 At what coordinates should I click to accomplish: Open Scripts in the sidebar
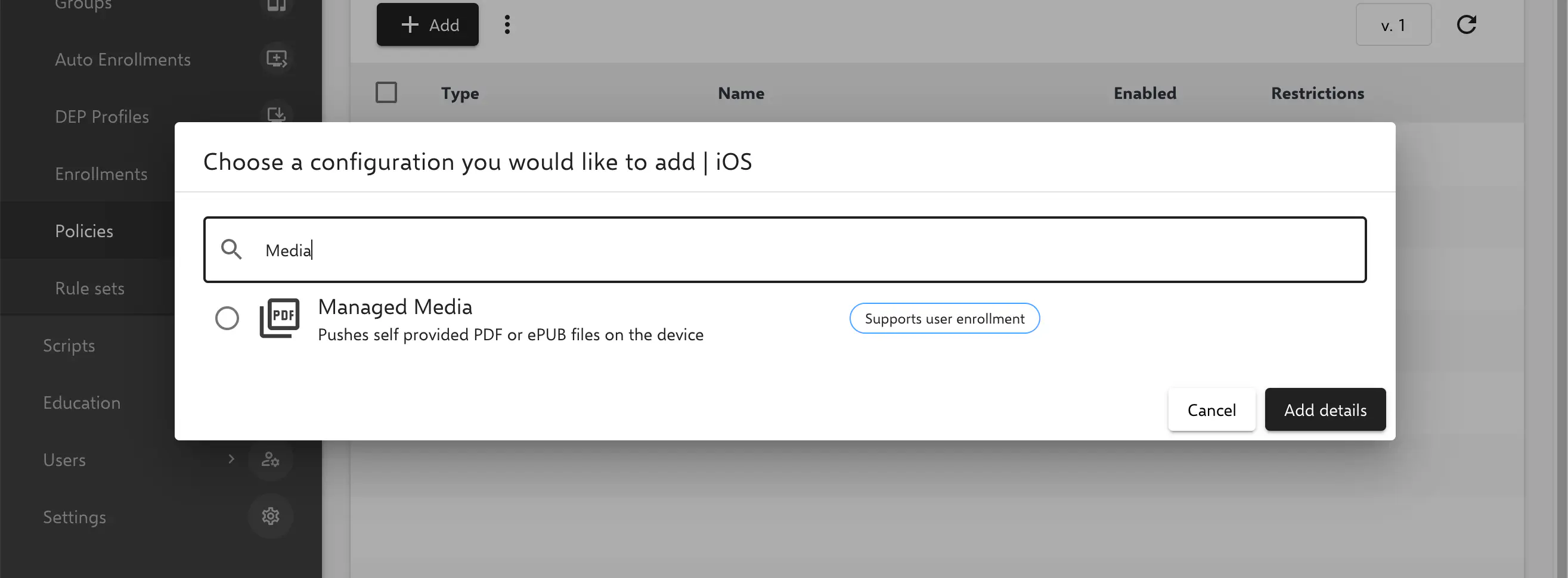point(69,346)
